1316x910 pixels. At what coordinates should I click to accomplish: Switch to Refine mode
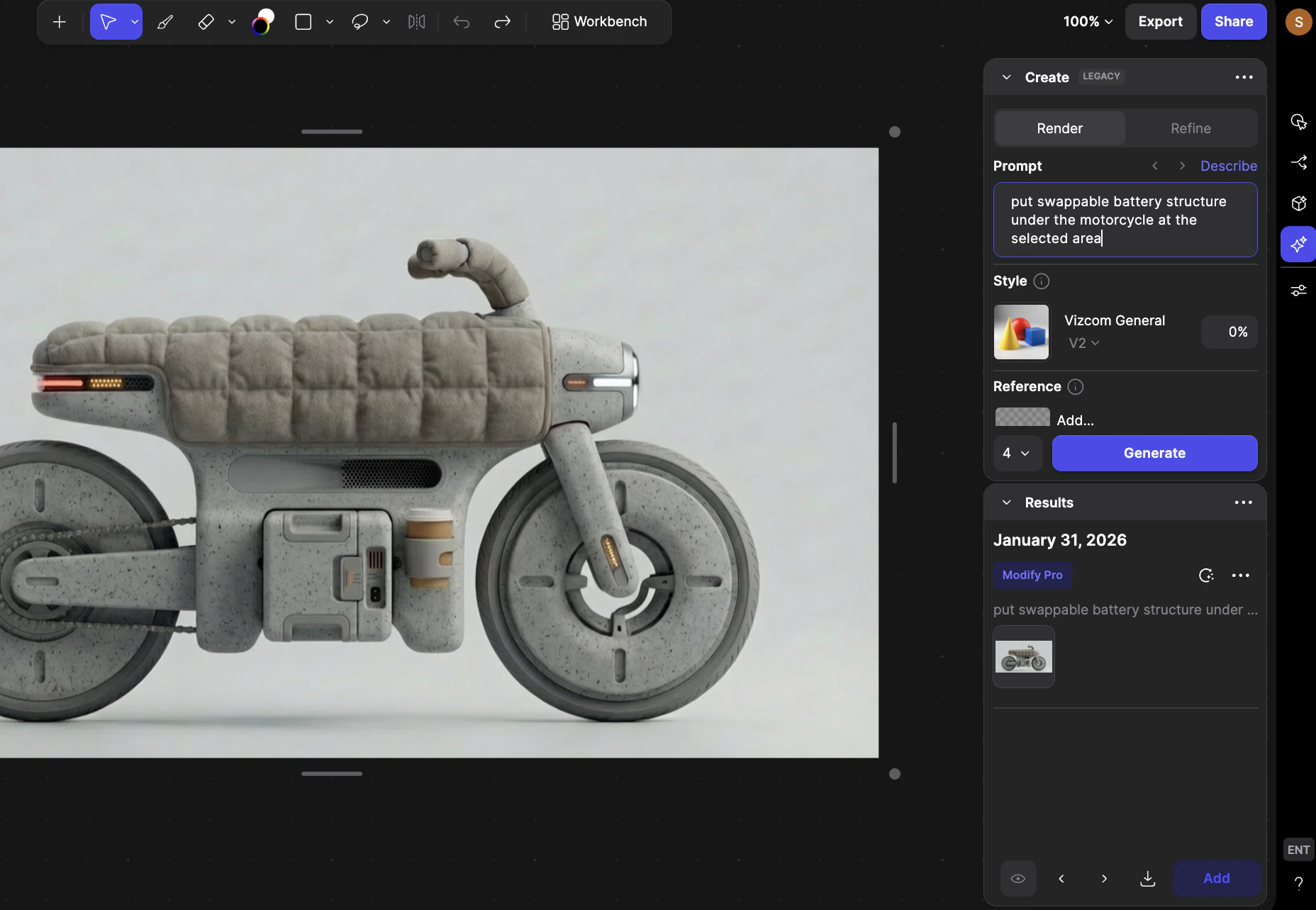[x=1190, y=128]
